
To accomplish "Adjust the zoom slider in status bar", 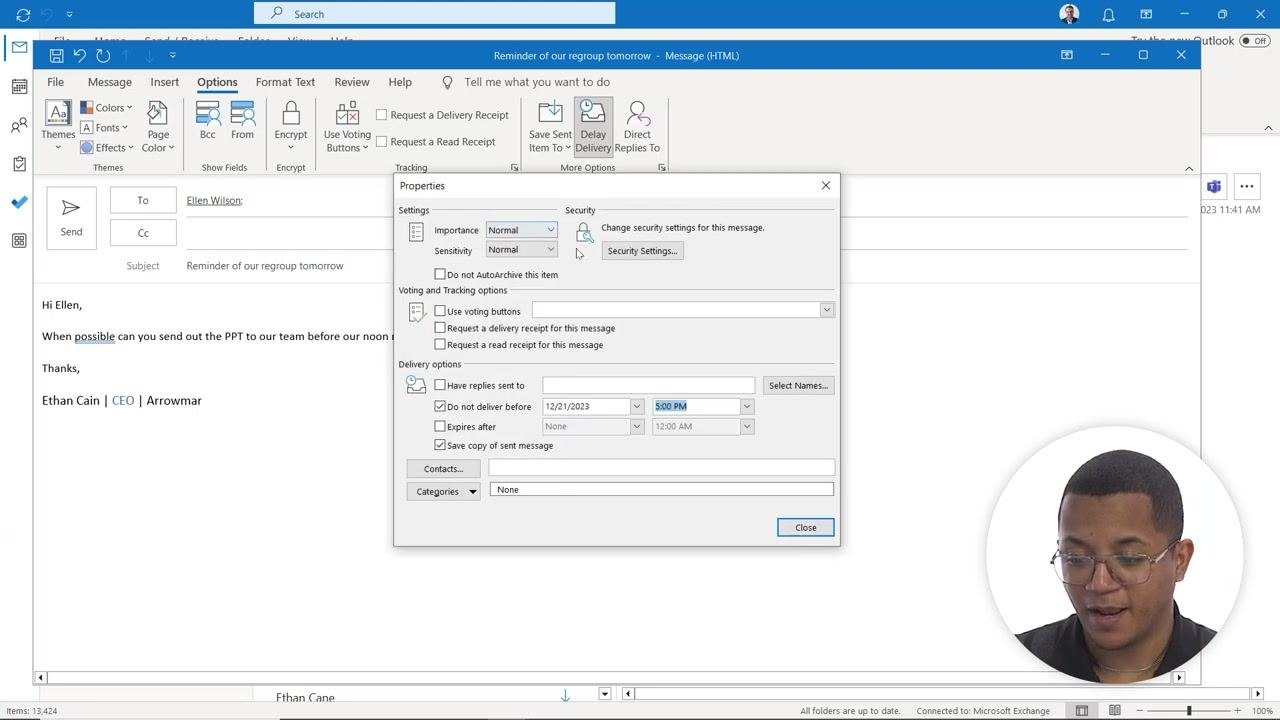I will pos(1189,711).
